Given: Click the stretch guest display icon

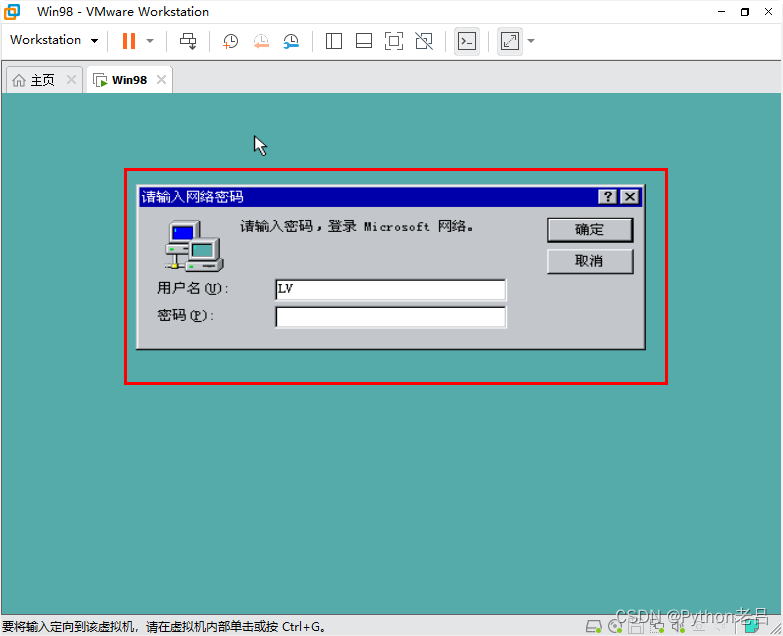Looking at the screenshot, I should (510, 41).
